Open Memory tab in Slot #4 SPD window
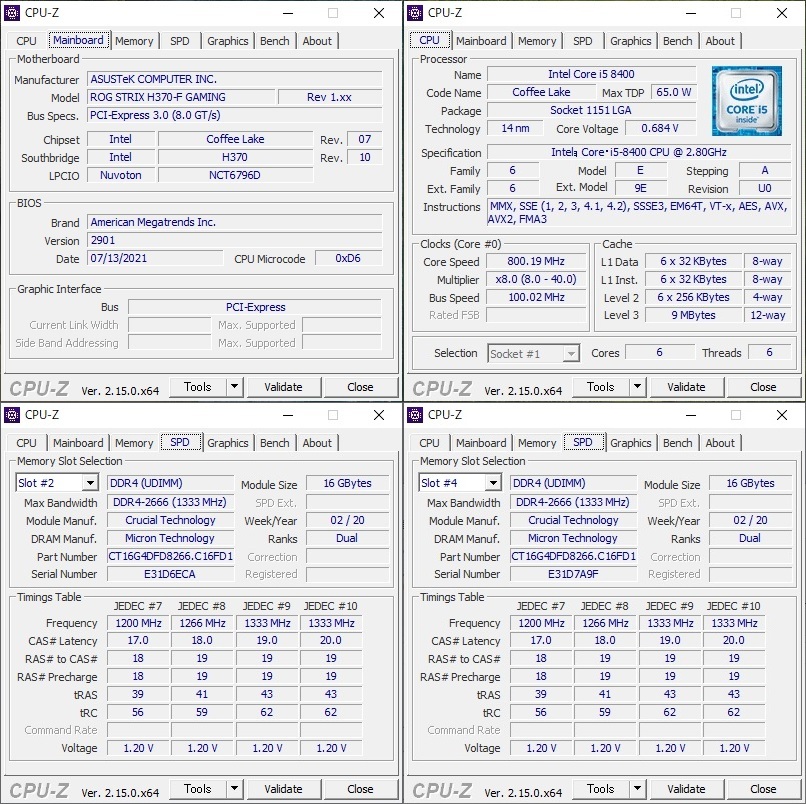The image size is (806, 804). point(537,443)
